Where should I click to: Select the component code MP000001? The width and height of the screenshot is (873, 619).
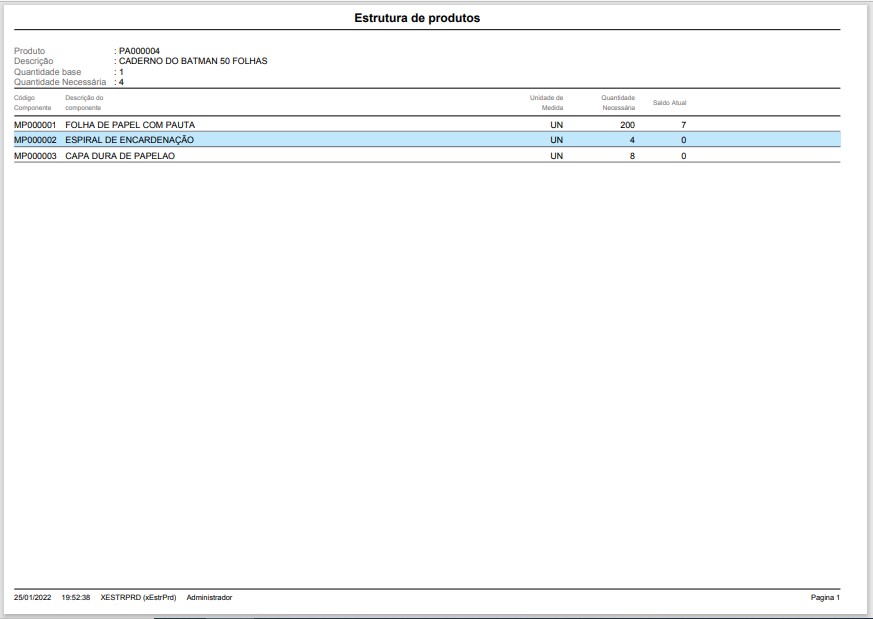[x=35, y=125]
